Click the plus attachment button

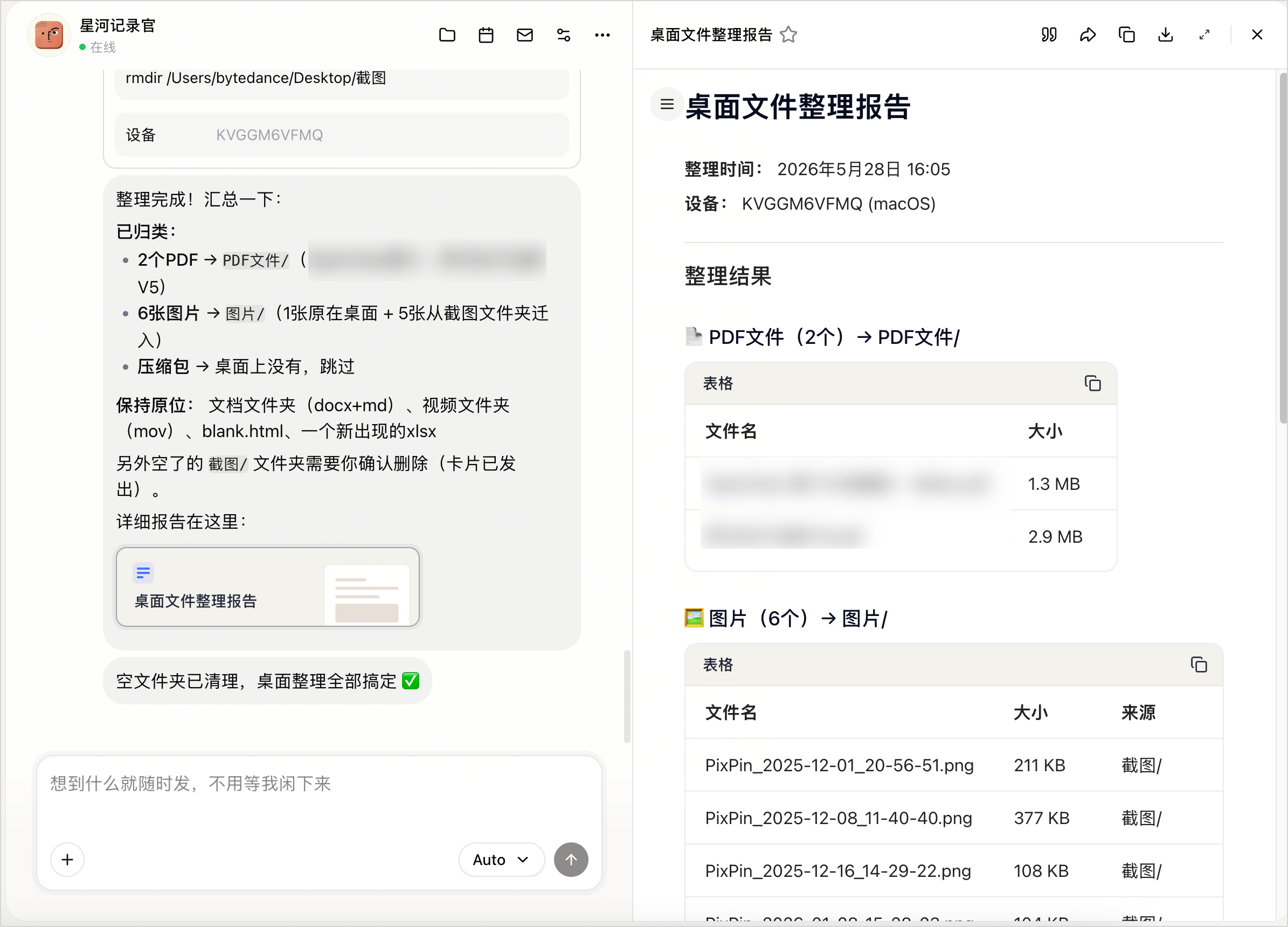click(67, 860)
